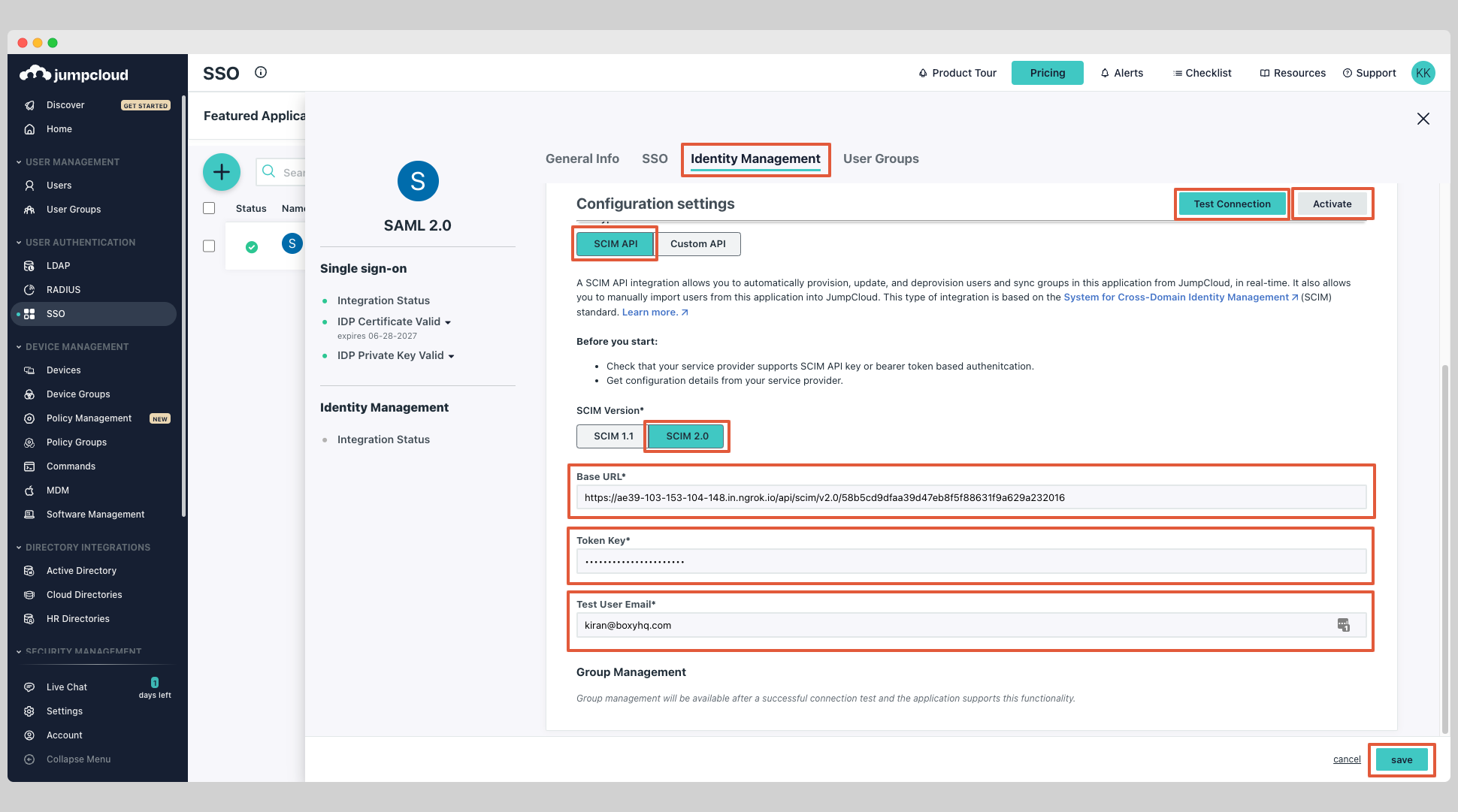Viewport: 1458px width, 812px height.
Task: Check the checkbox next to the SAML app row
Action: (x=208, y=245)
